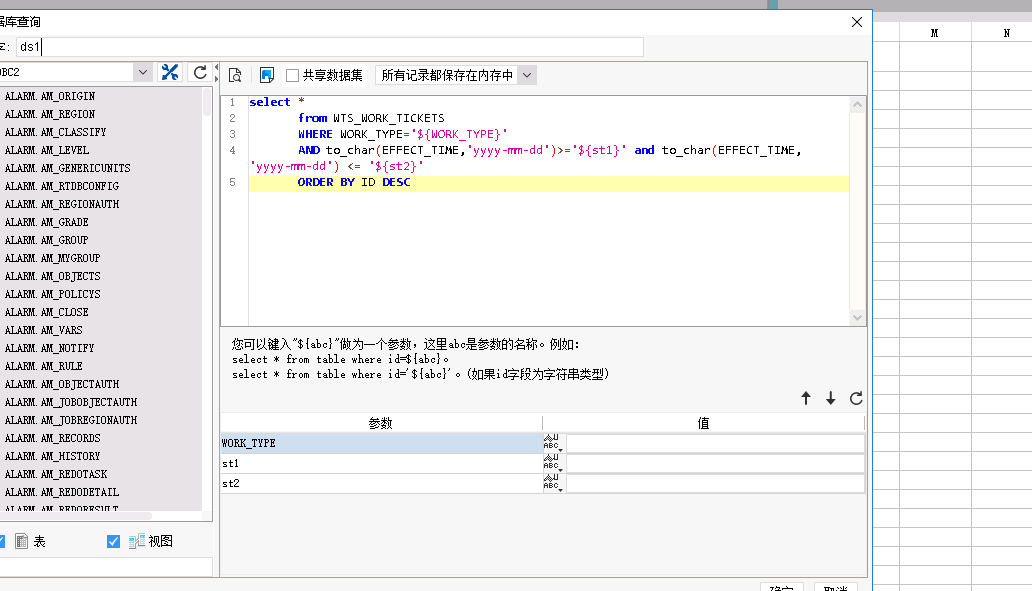
Task: Click SQL editor scroll down arrow
Action: coord(857,317)
